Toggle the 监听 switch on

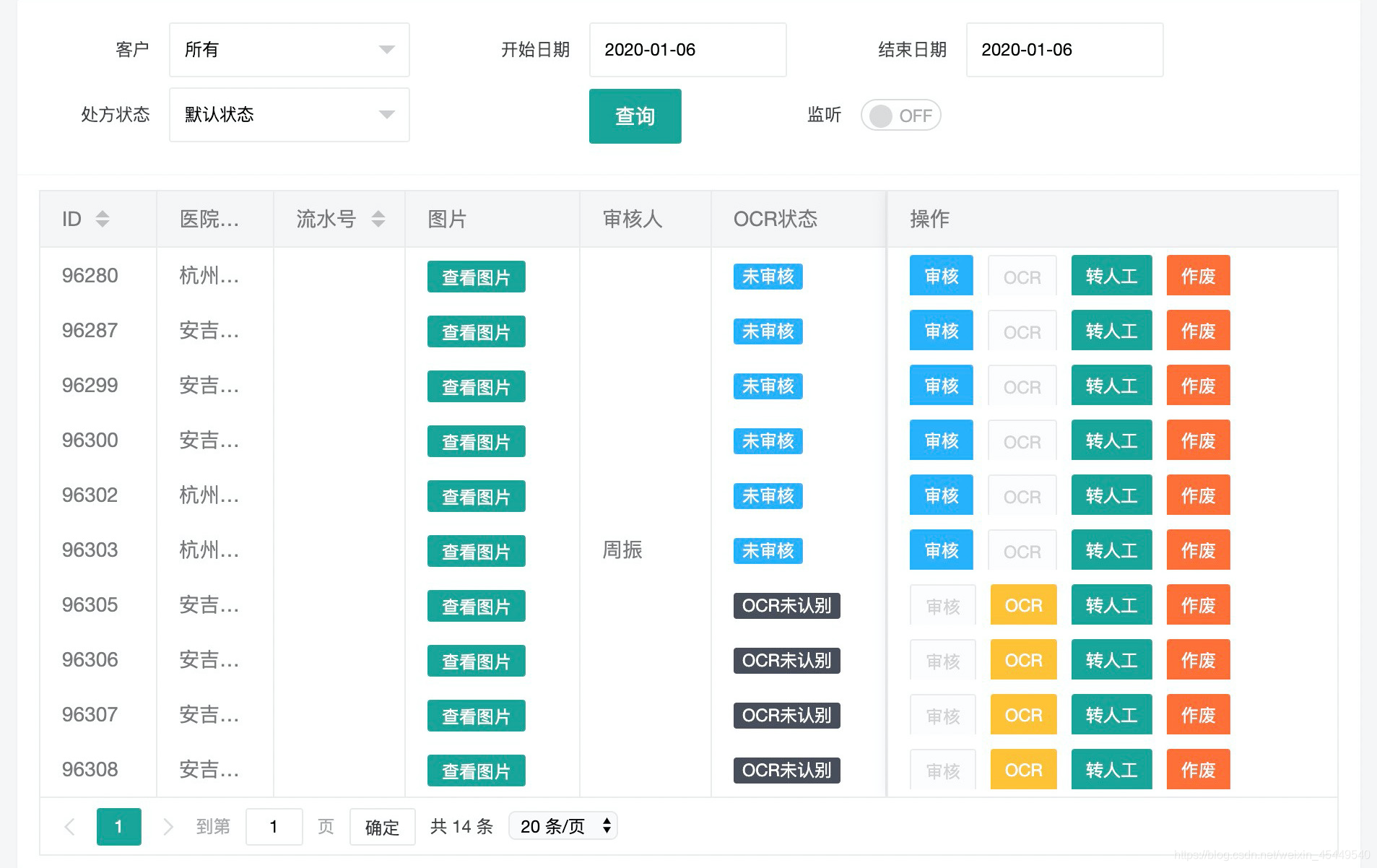tap(900, 115)
